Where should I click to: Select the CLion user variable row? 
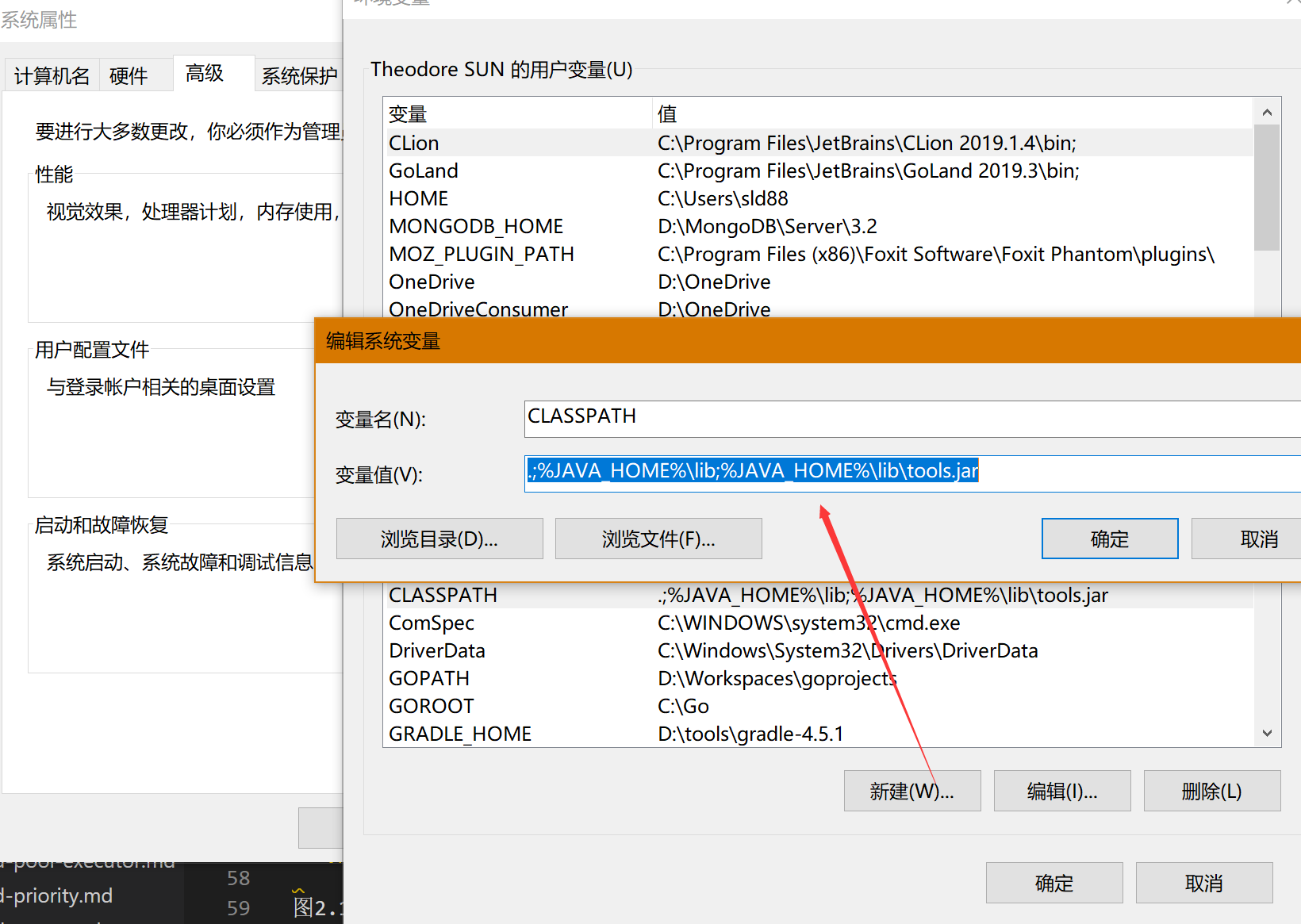[818, 143]
